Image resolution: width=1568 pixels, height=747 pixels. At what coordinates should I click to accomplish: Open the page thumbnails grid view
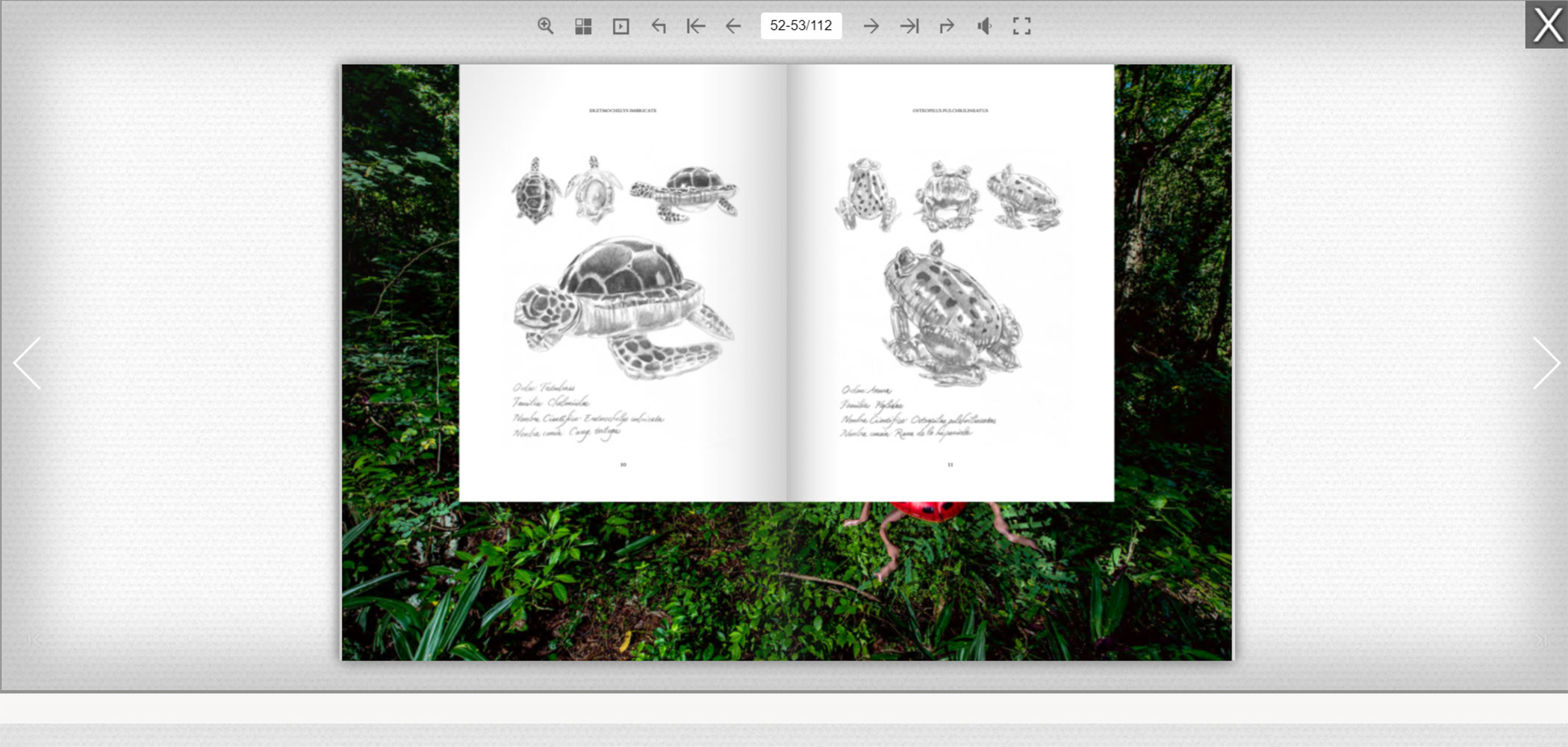[x=583, y=26]
